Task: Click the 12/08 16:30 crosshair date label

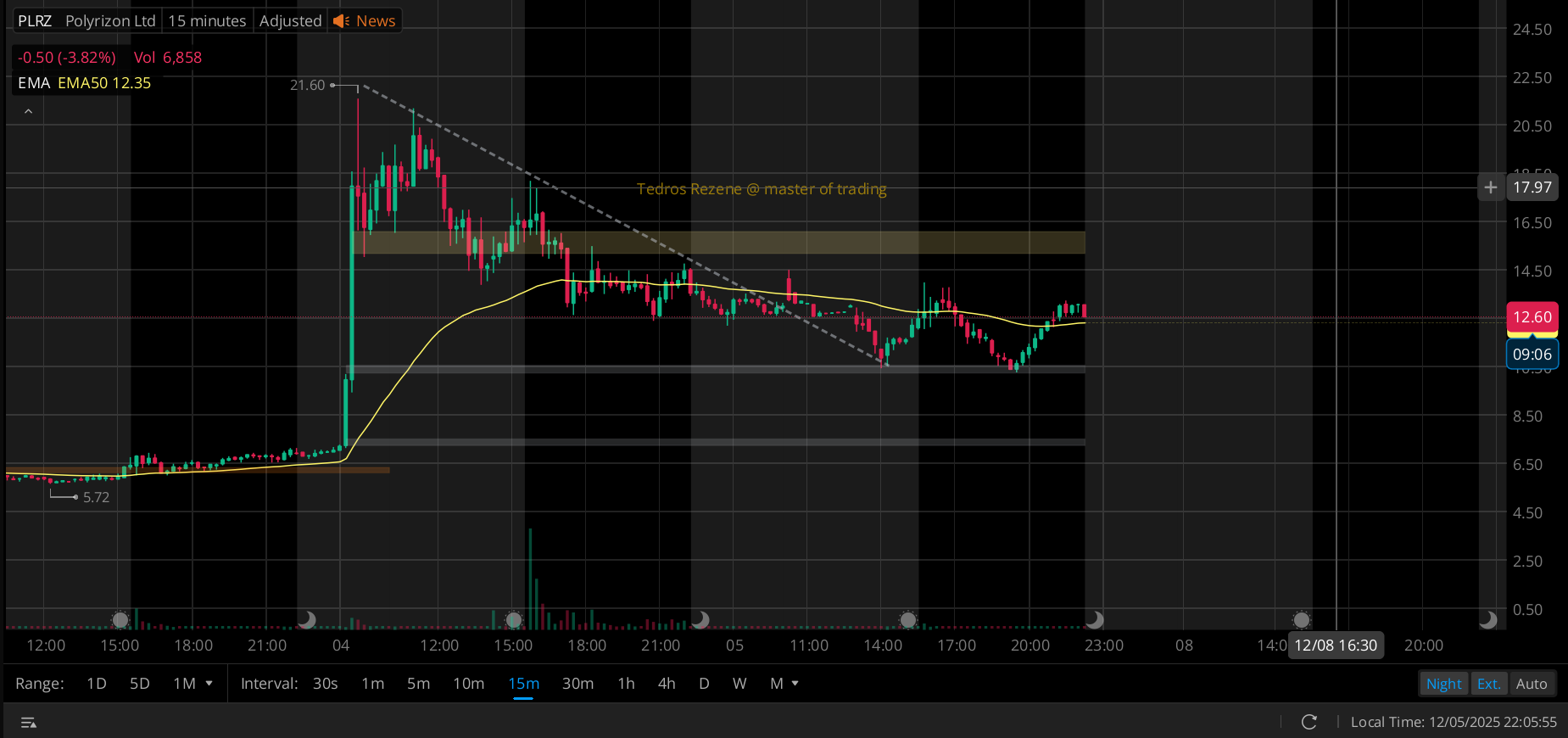Action: click(1336, 646)
